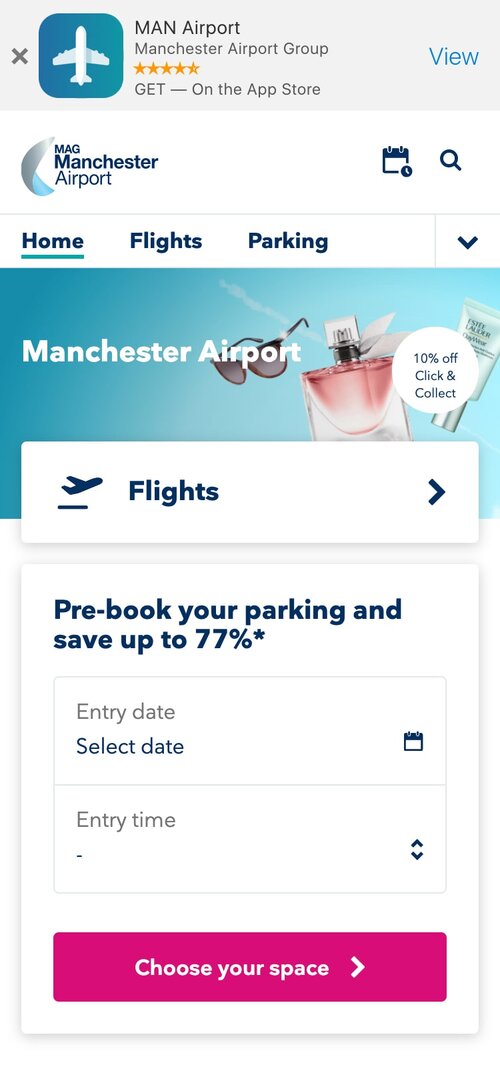This screenshot has width=500, height=1083.
Task: Click the calendar icon in Entry date field
Action: coord(413,741)
